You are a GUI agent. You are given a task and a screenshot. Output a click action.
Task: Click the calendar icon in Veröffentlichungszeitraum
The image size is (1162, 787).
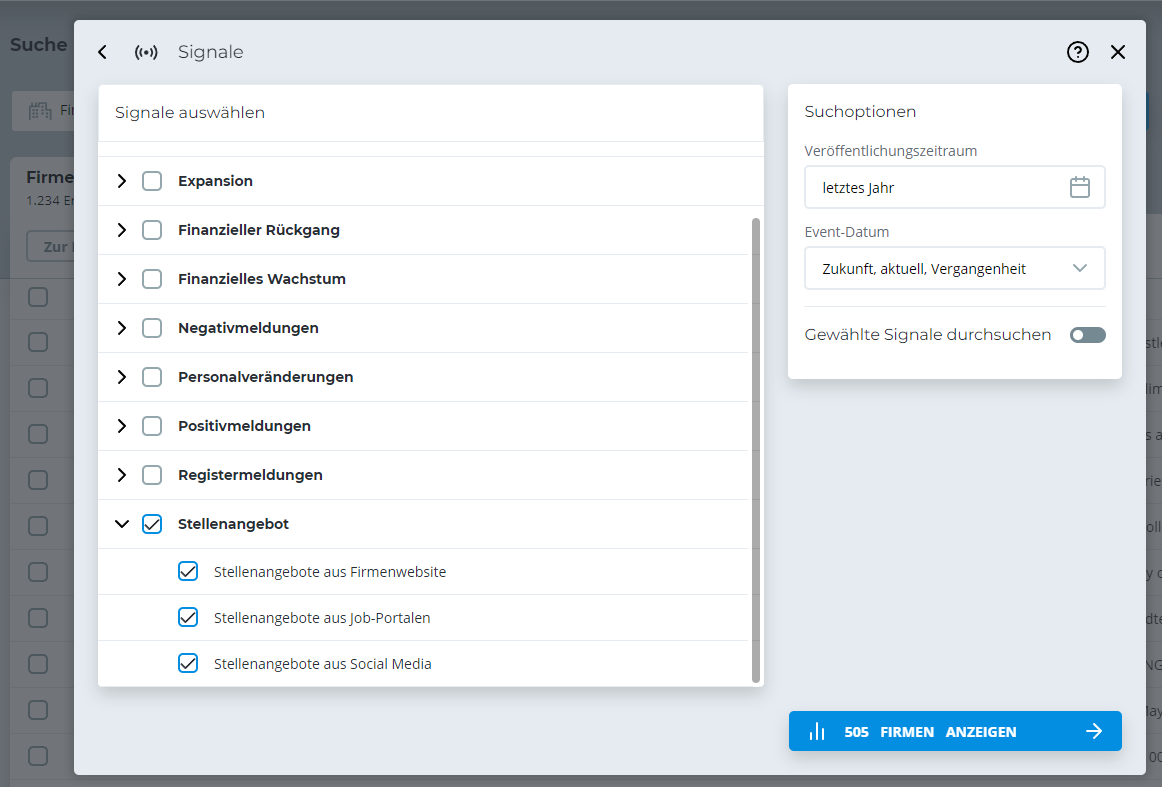point(1079,187)
